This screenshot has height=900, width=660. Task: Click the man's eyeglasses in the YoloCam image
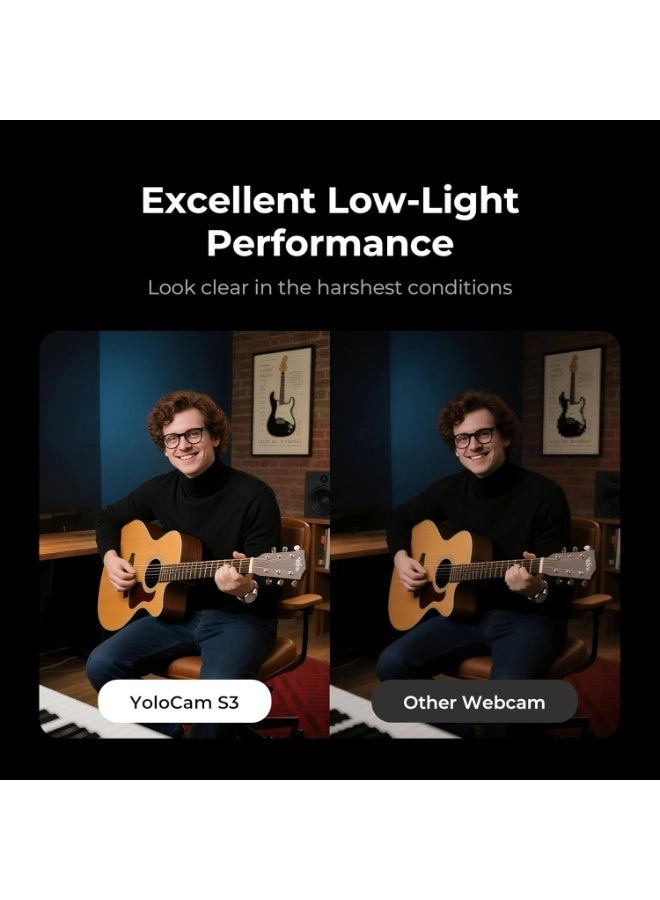[x=184, y=437]
